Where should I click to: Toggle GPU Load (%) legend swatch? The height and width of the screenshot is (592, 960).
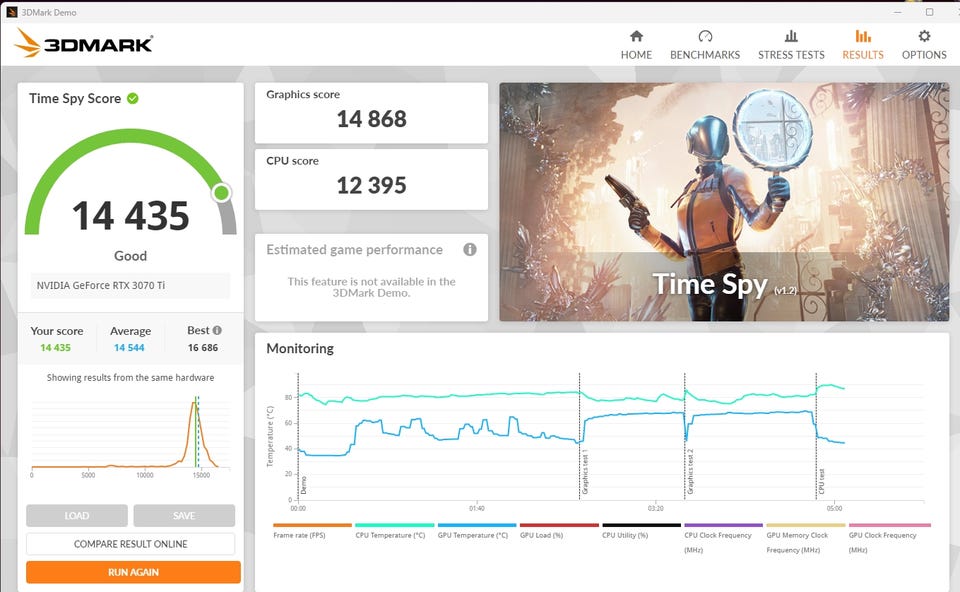(x=559, y=525)
